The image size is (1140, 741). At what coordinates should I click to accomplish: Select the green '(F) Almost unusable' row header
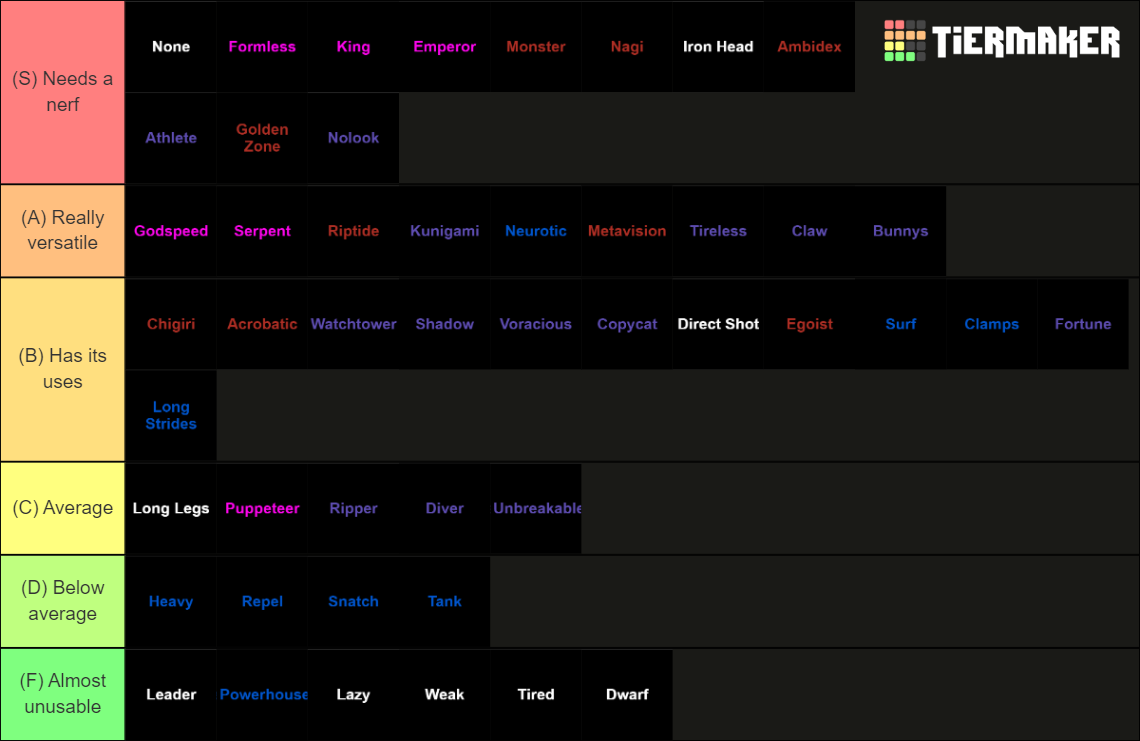coord(62,694)
